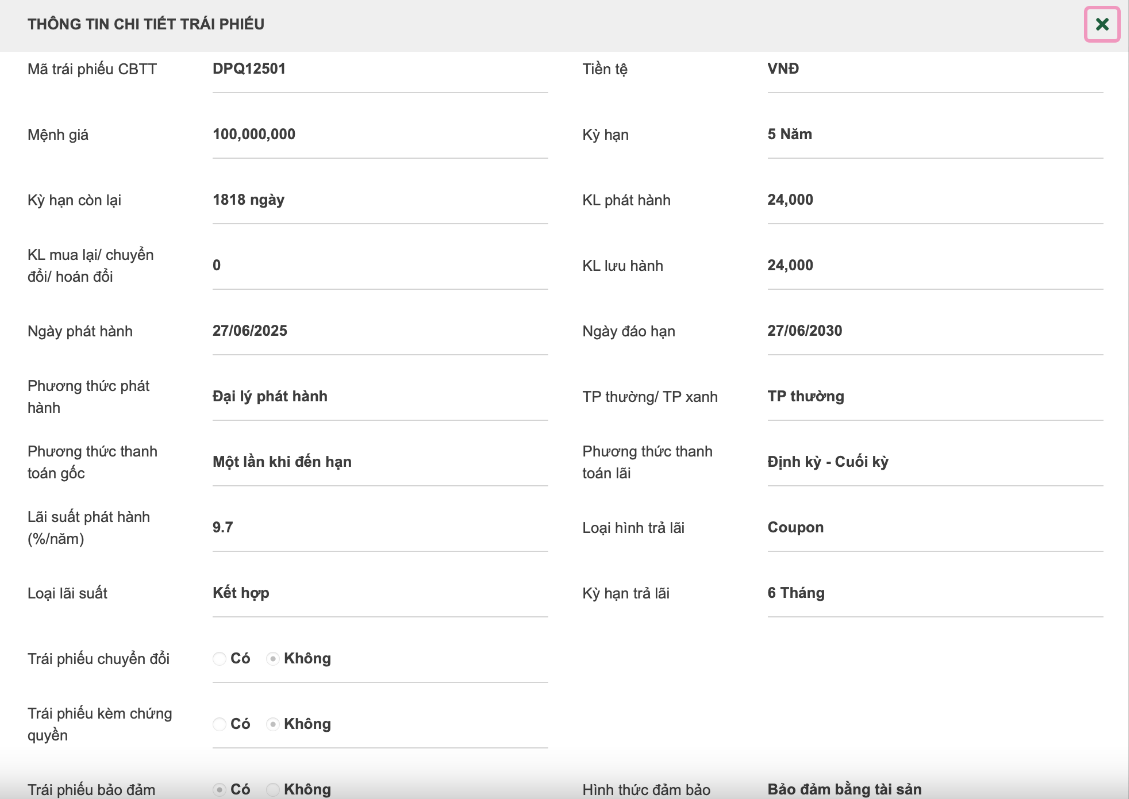The width and height of the screenshot is (1129, 799).
Task: Click maturity date 27/06/2030
Action: coord(805,331)
